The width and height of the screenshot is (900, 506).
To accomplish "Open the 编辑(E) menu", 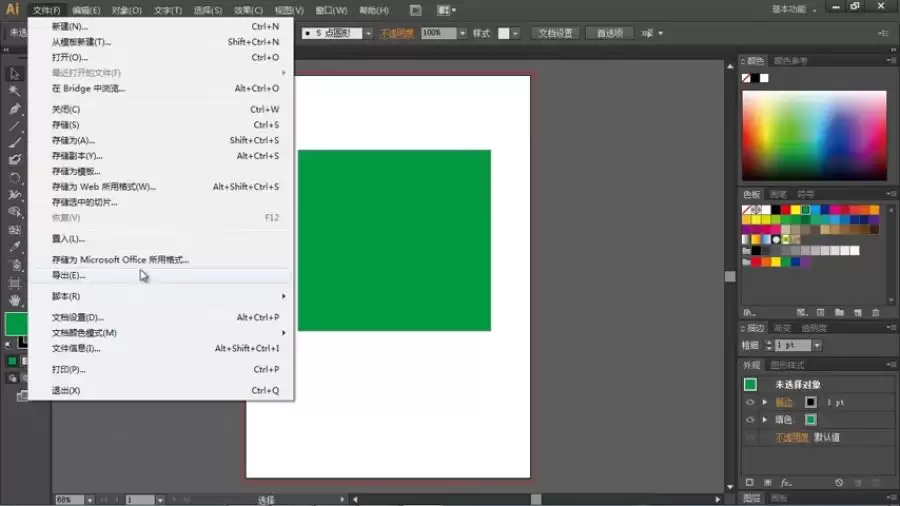I will (x=86, y=10).
